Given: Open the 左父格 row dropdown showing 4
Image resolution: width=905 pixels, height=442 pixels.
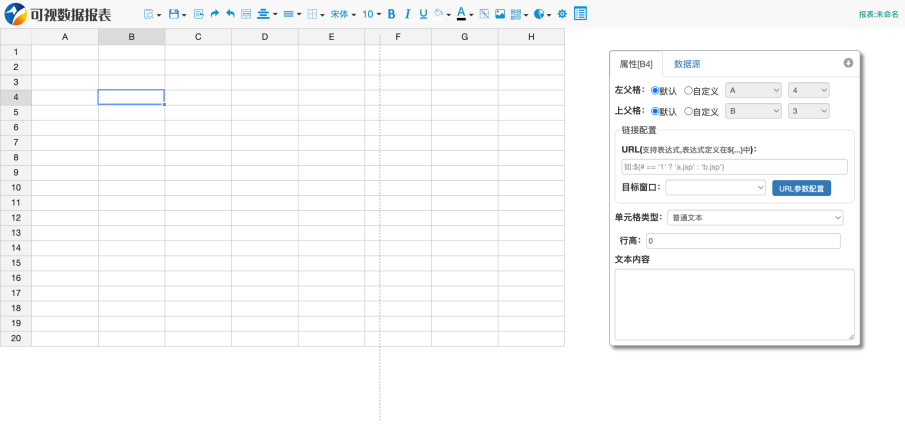Looking at the screenshot, I should pos(809,91).
